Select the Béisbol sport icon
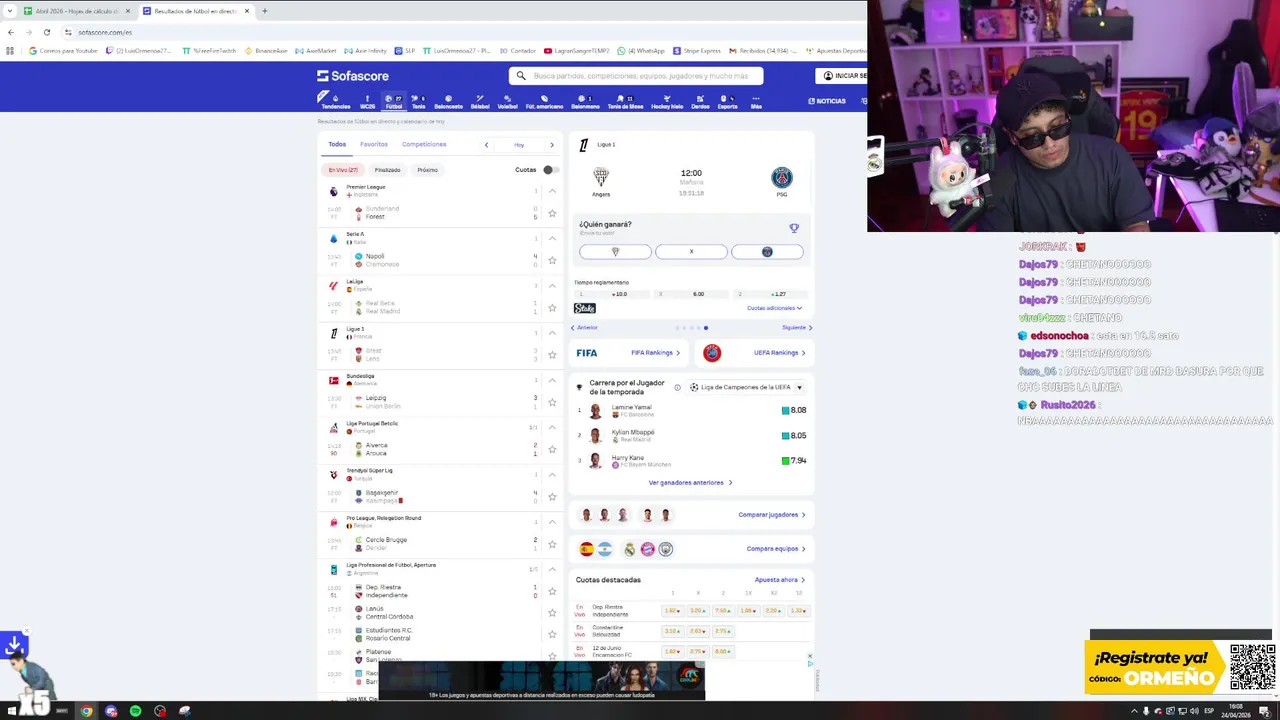This screenshot has width=1280, height=720. [480, 101]
